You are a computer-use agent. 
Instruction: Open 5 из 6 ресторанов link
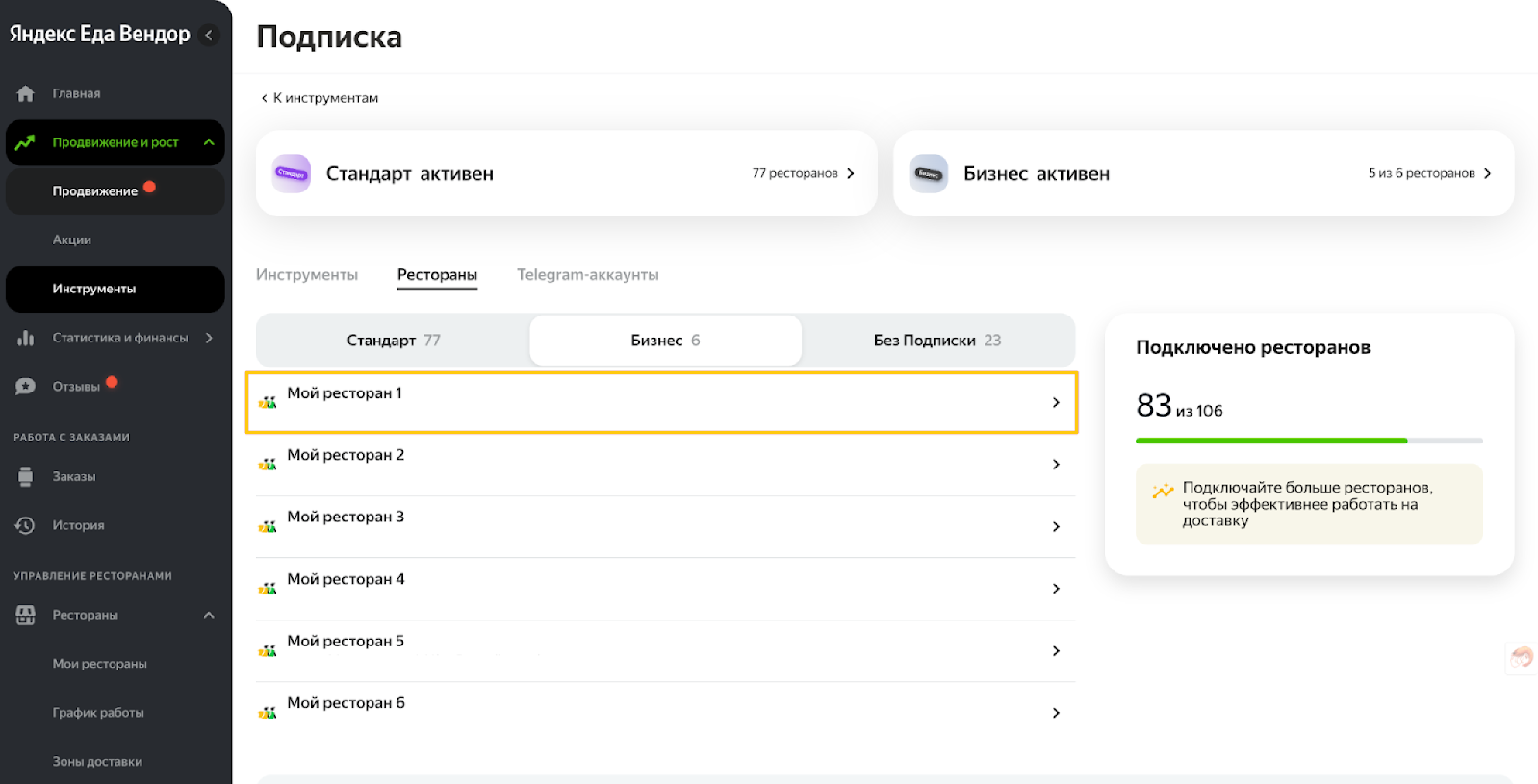coord(1430,173)
